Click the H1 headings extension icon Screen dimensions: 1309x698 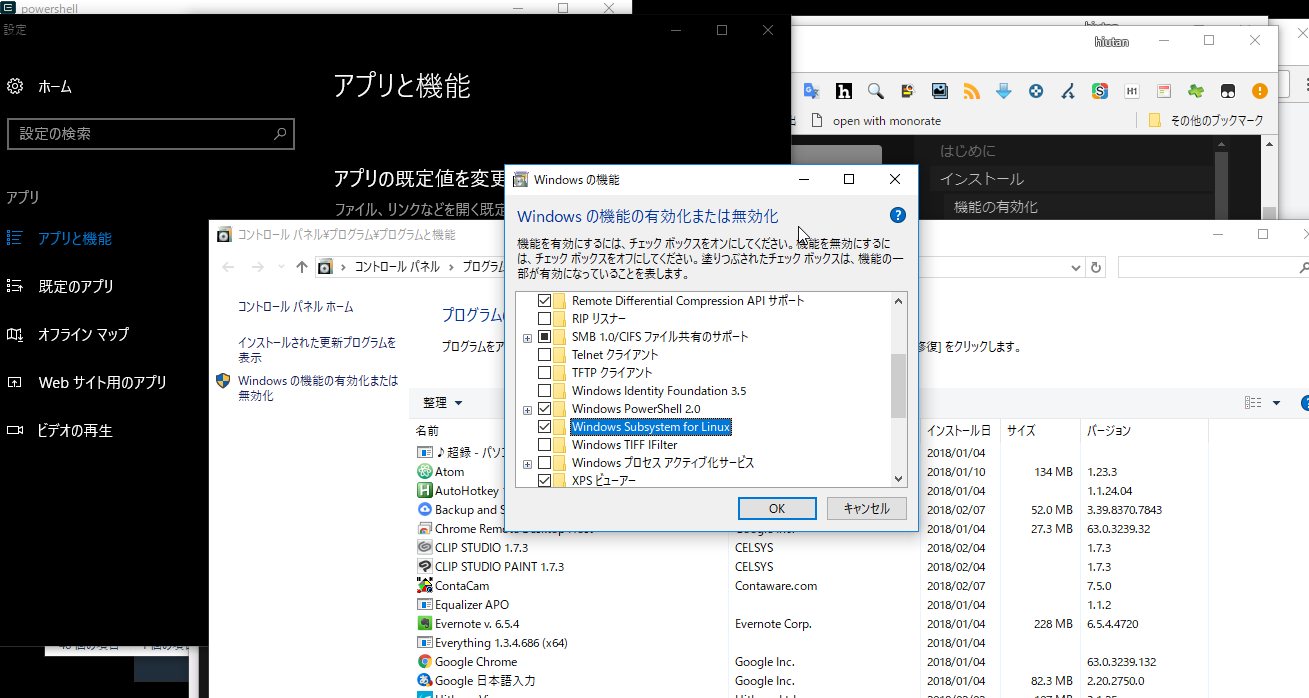coord(1132,91)
